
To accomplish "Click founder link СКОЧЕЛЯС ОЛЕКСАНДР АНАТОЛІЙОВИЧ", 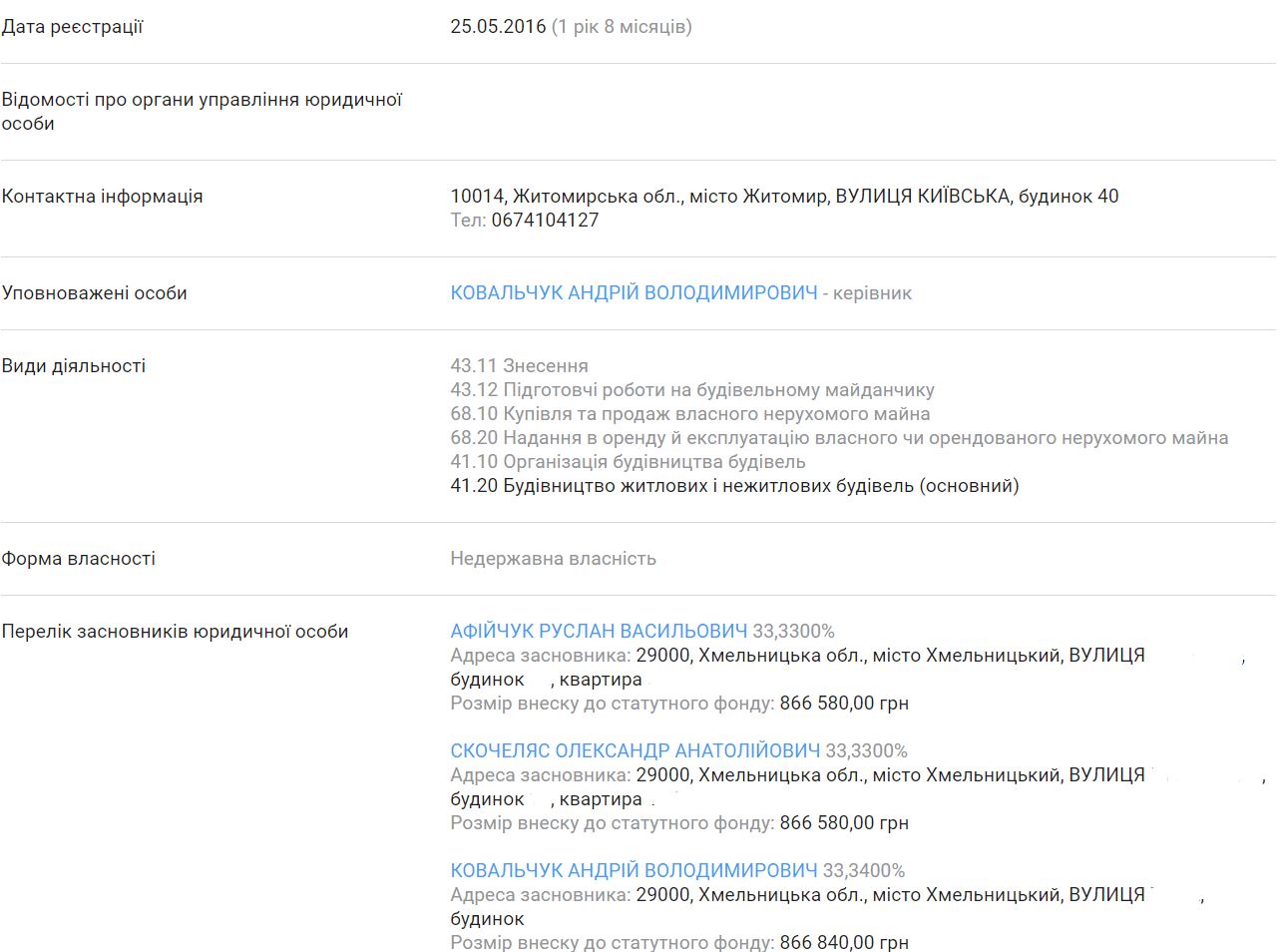I will [635, 751].
